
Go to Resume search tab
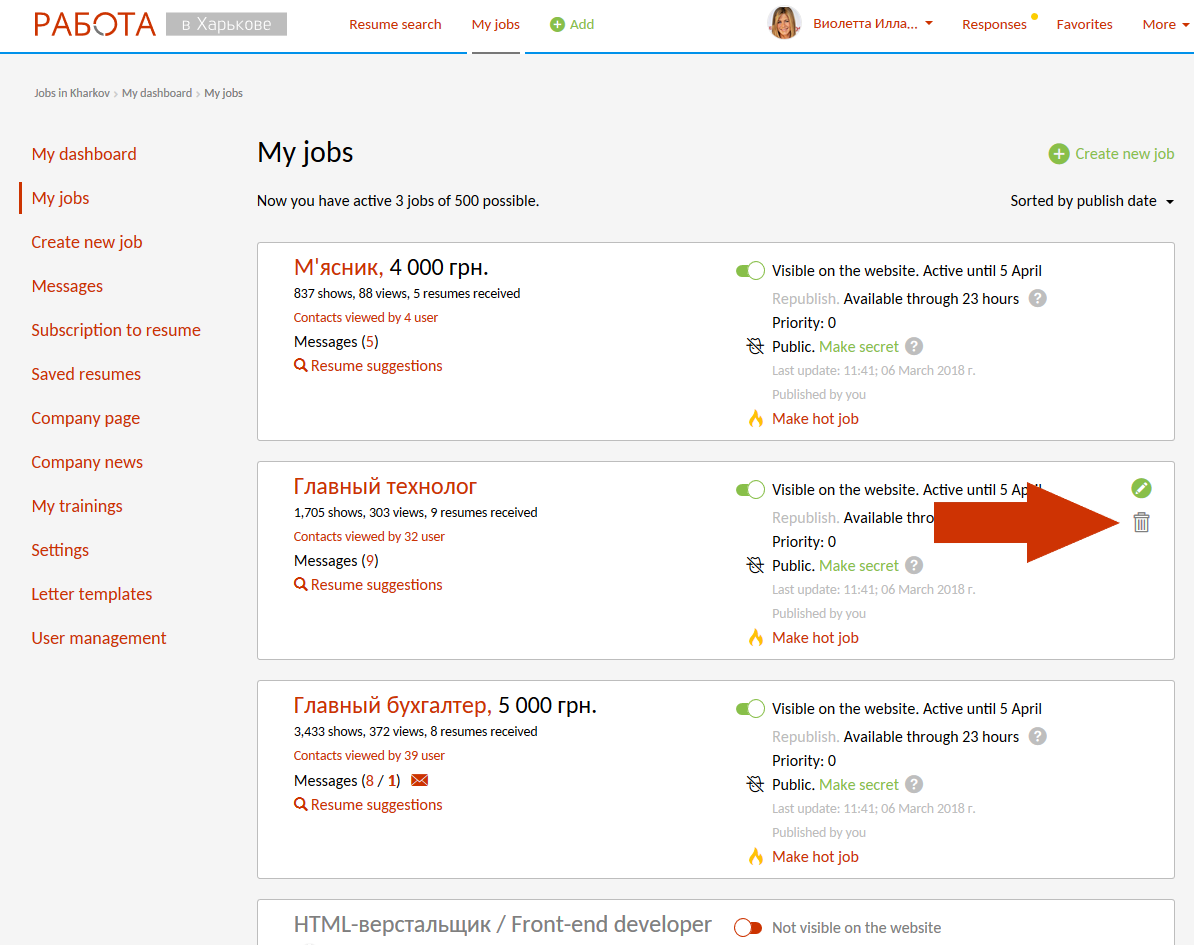click(395, 24)
